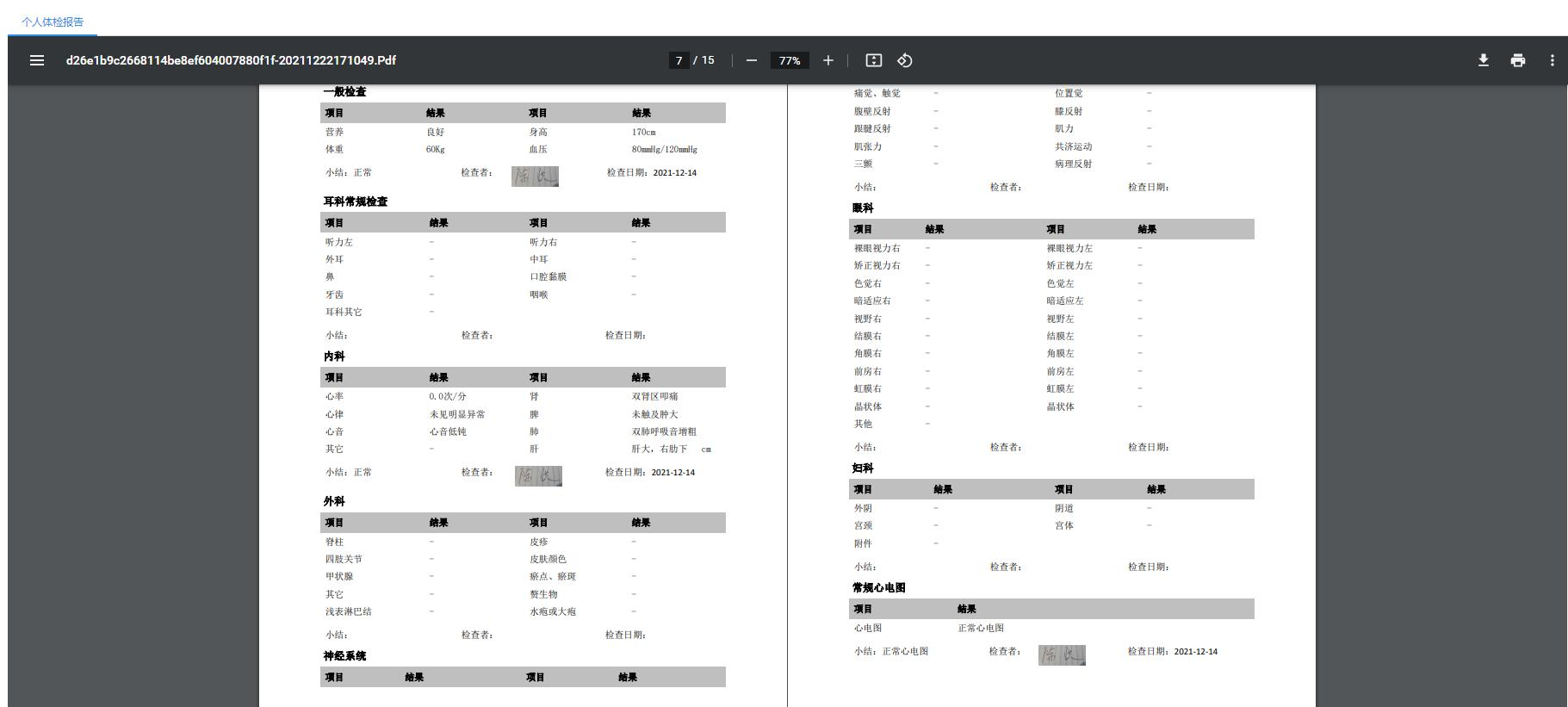Click the 双肾区叩痛 result
The width and height of the screenshot is (1568, 707).
coord(655,396)
